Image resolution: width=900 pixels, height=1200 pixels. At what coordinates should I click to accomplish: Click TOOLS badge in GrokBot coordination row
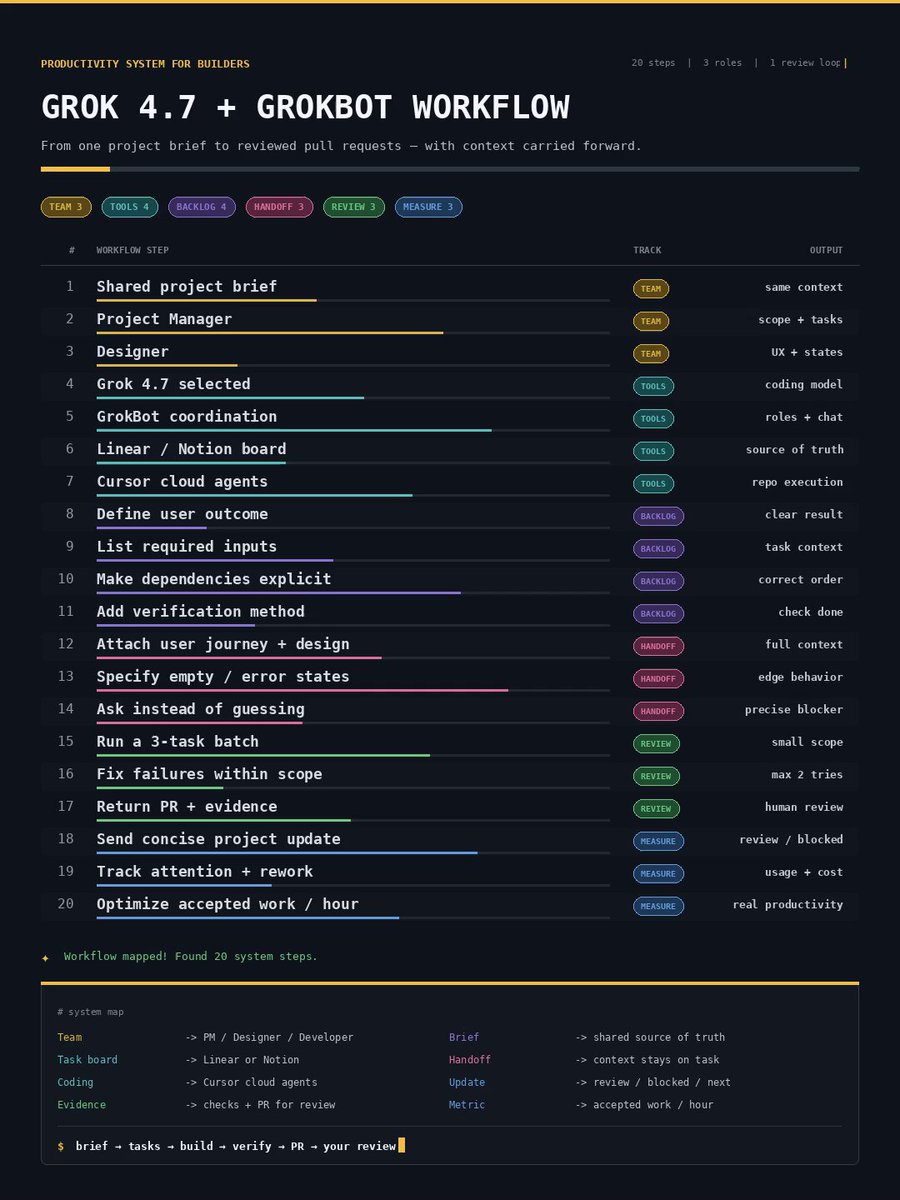pyautogui.click(x=653, y=419)
